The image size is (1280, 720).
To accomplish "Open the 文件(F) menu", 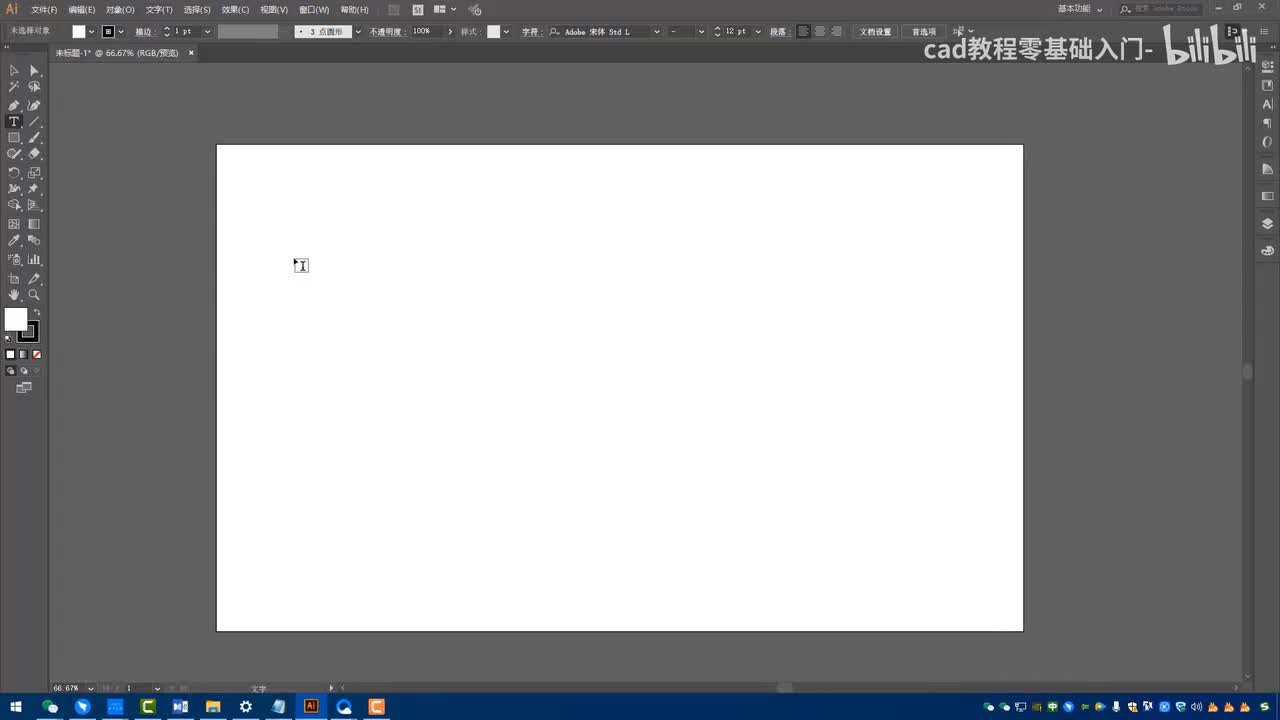I will (44, 10).
